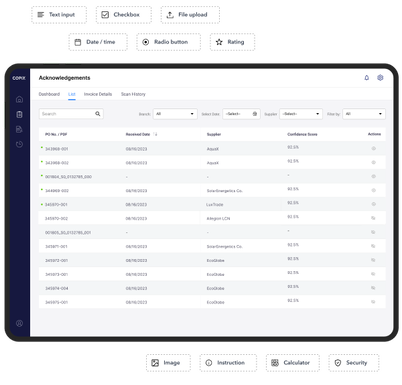Click the PO No. / PDF column header
The width and height of the screenshot is (402, 385).
(56, 134)
